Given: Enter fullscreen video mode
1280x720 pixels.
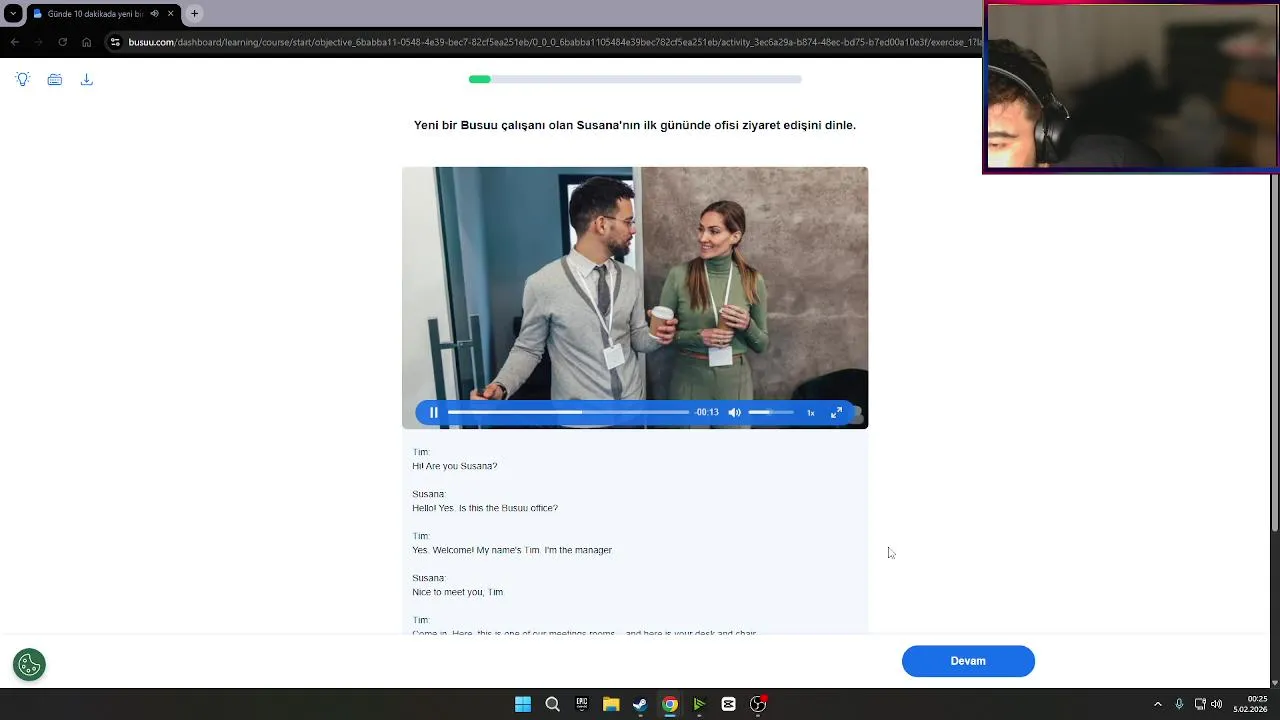Looking at the screenshot, I should 837,412.
